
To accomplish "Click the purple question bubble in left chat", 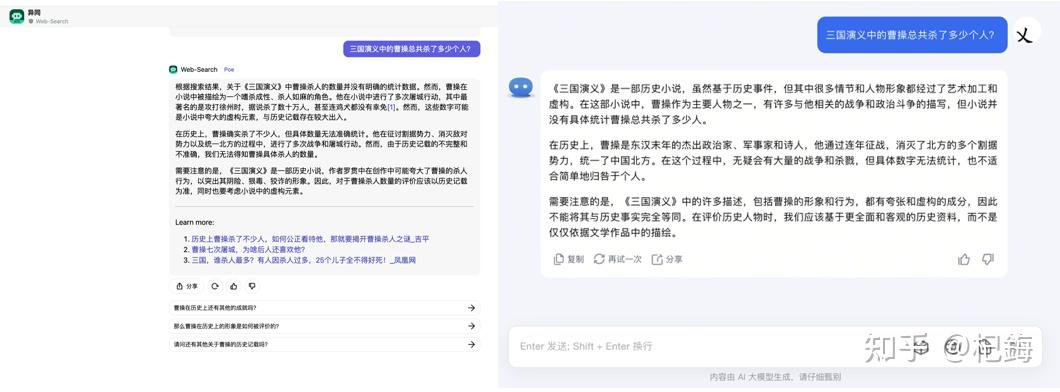I will click(x=411, y=49).
